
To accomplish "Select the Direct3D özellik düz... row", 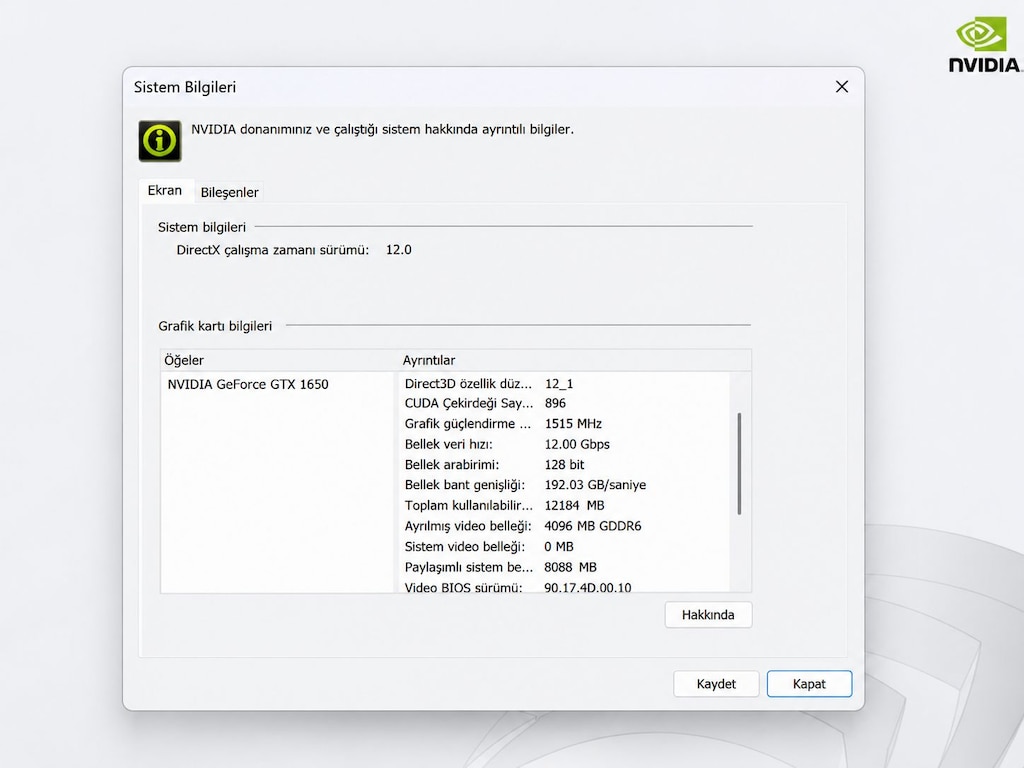I will click(565, 383).
